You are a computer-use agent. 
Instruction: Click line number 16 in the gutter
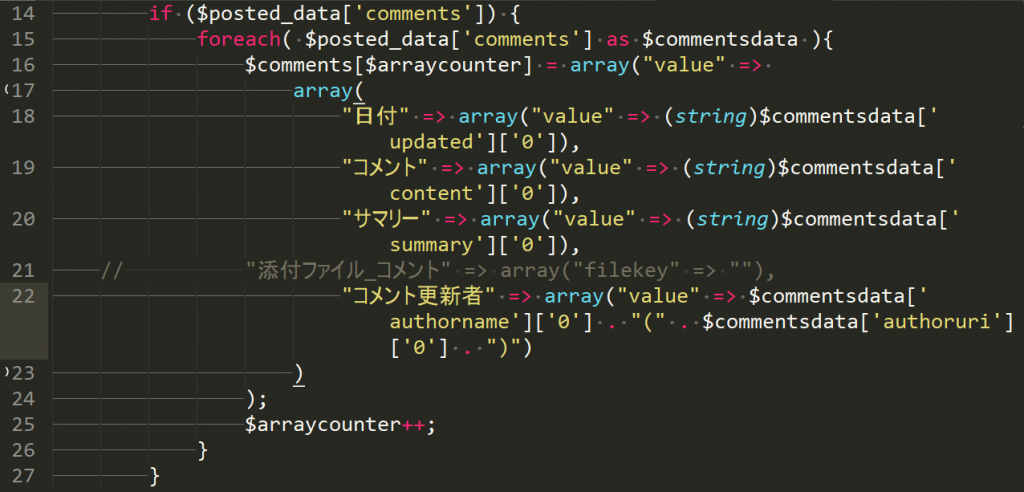(24, 65)
